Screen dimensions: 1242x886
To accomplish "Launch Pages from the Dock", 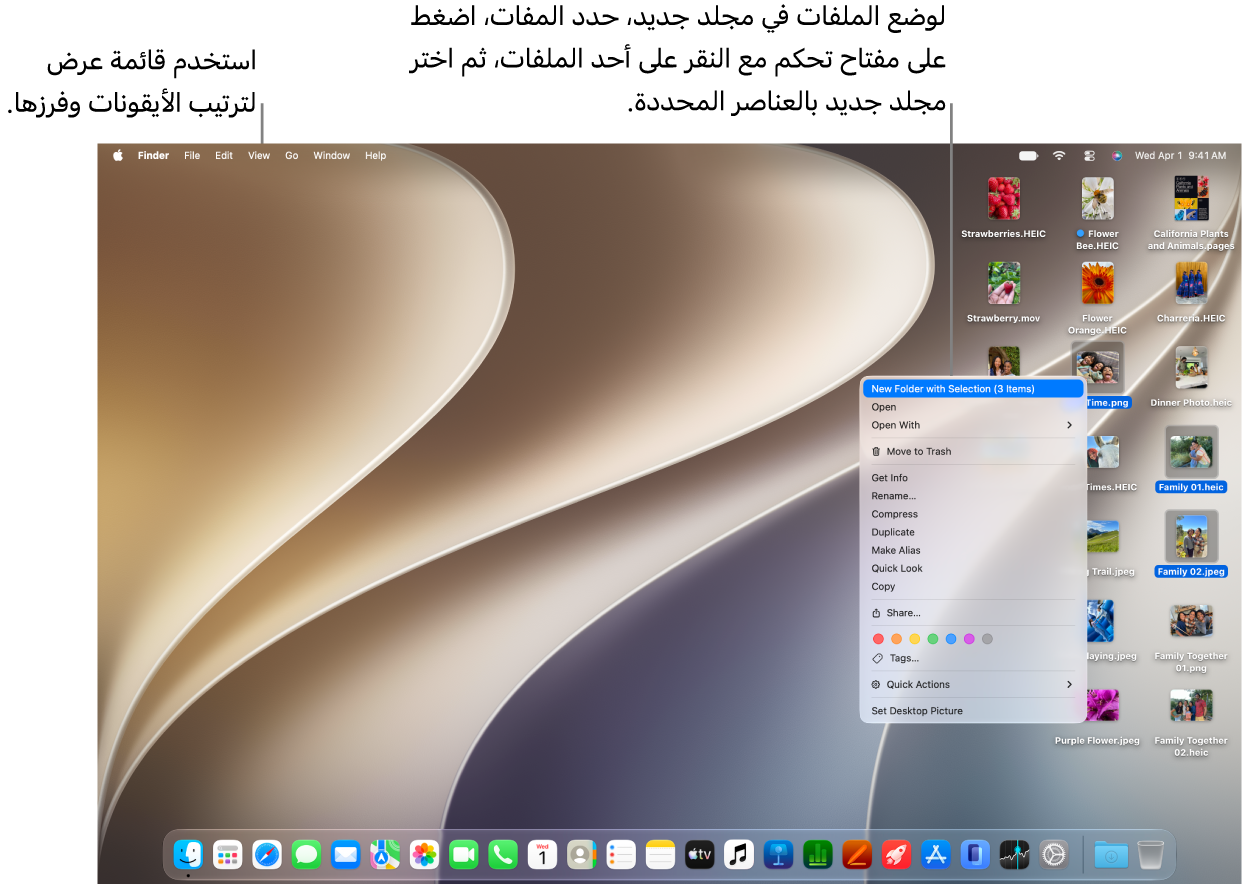I will tap(857, 854).
